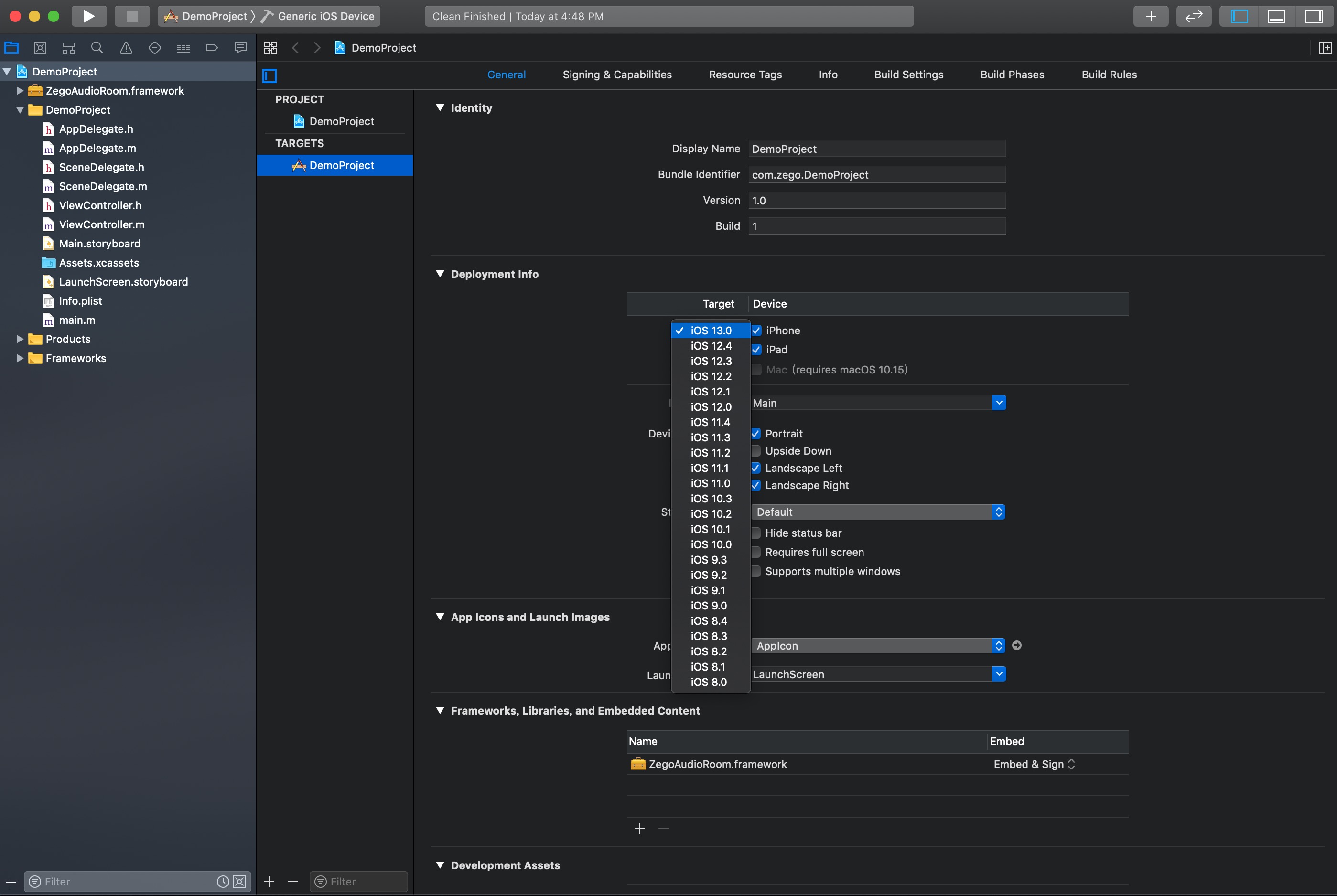Switch to Signing & Capabilities tab

click(617, 75)
